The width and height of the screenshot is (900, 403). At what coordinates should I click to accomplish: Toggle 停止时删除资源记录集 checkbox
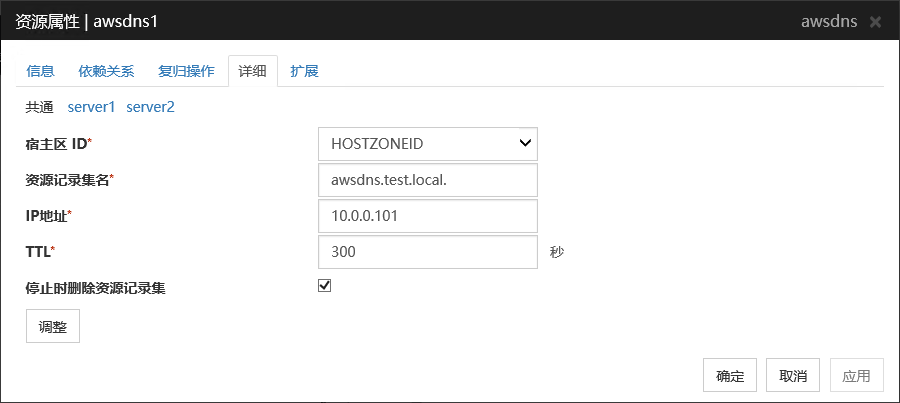(x=324, y=286)
